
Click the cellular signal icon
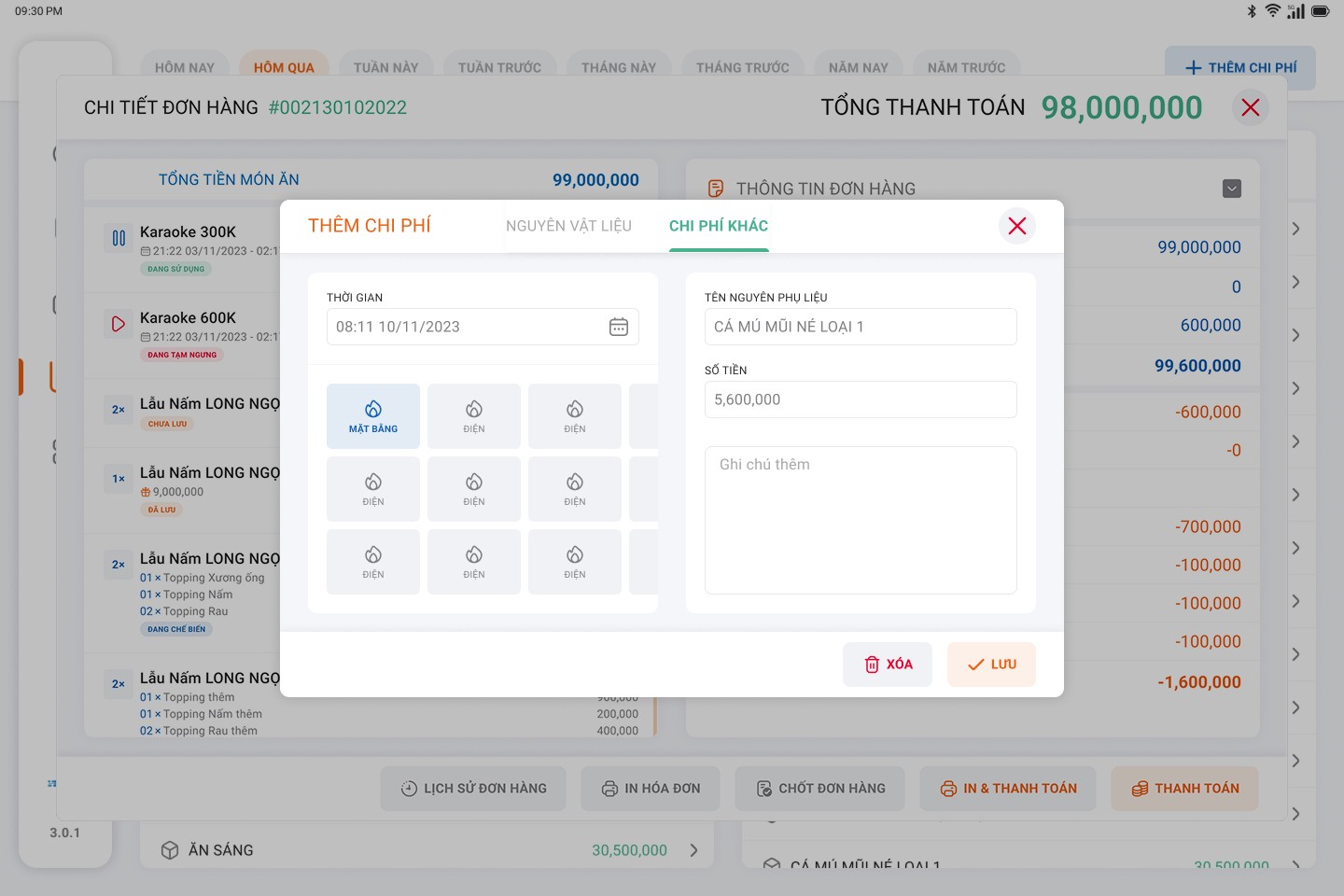tap(1295, 11)
